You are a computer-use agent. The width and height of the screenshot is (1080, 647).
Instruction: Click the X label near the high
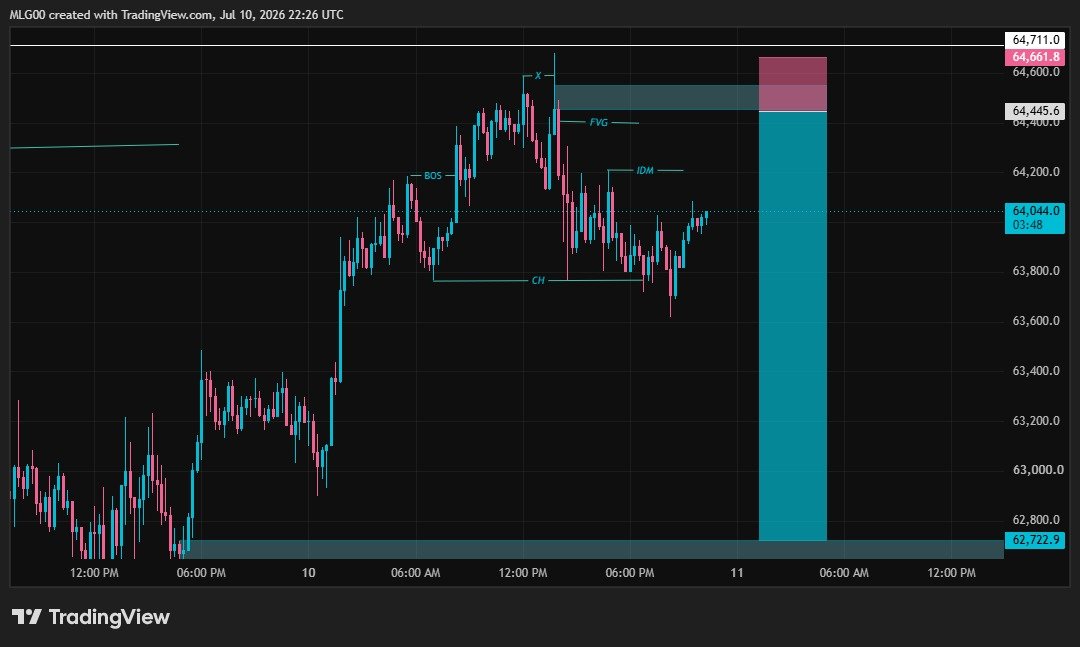click(x=538, y=76)
